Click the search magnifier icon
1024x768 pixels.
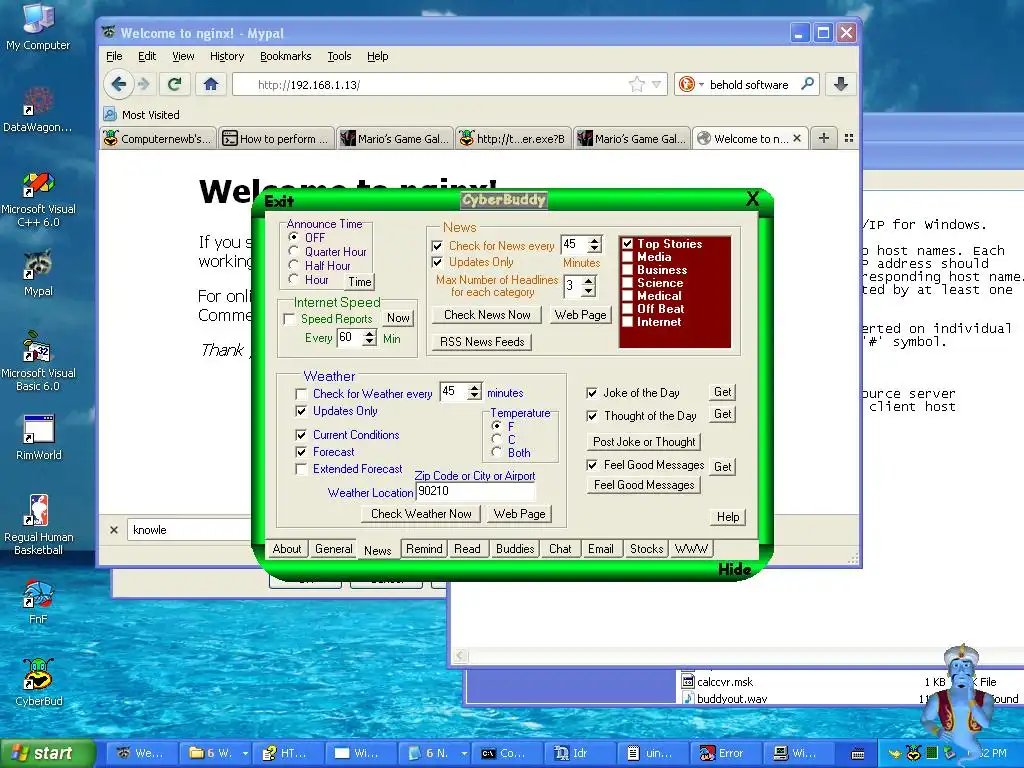click(808, 84)
